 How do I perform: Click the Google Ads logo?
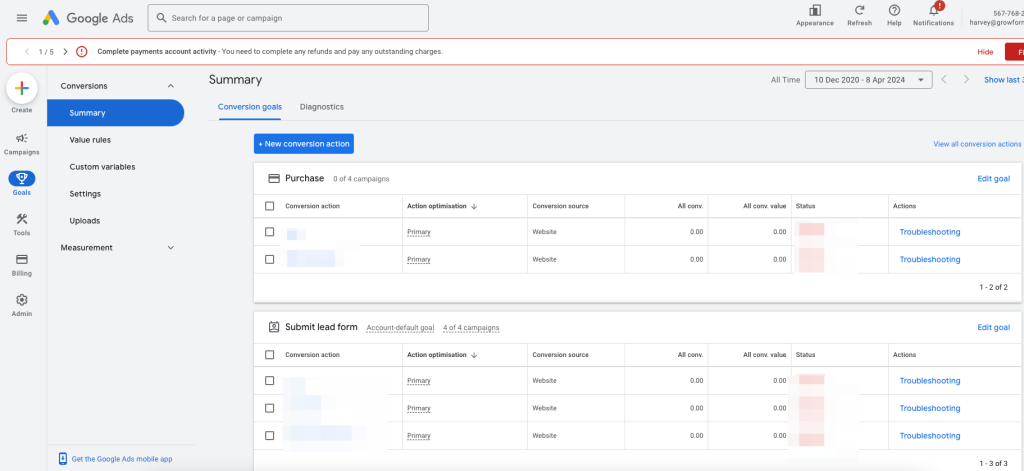click(88, 18)
